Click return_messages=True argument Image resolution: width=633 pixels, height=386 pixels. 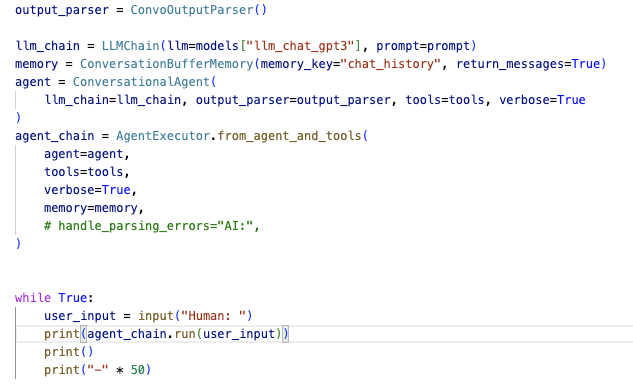(x=528, y=64)
